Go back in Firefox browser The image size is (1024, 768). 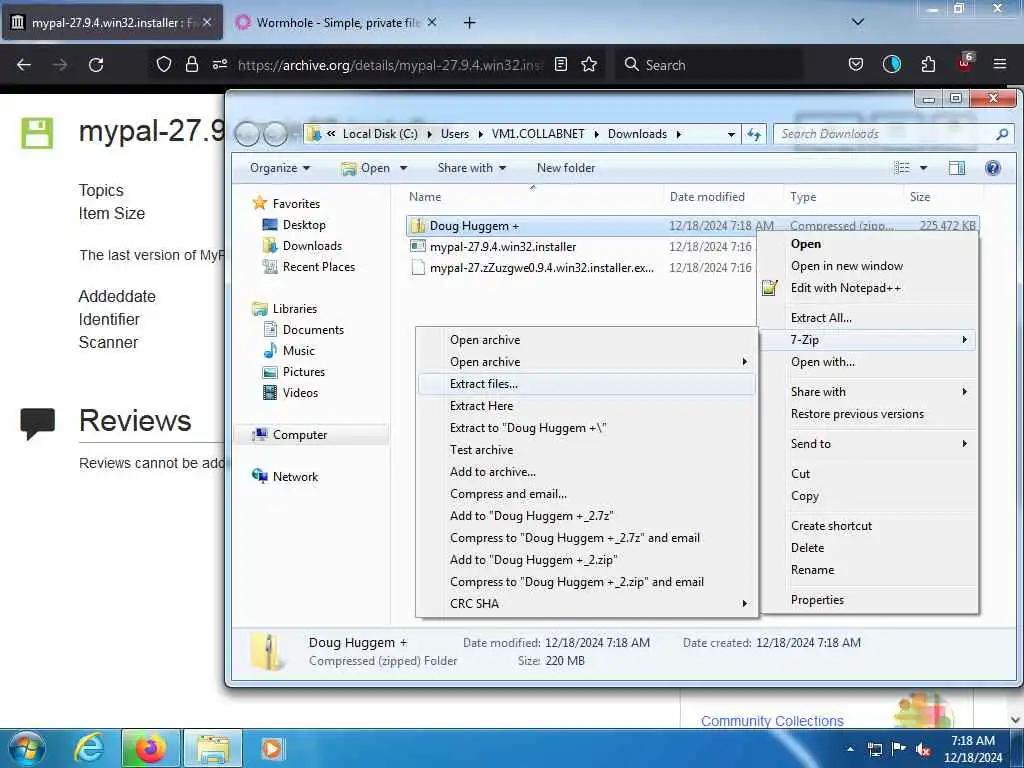click(x=24, y=65)
